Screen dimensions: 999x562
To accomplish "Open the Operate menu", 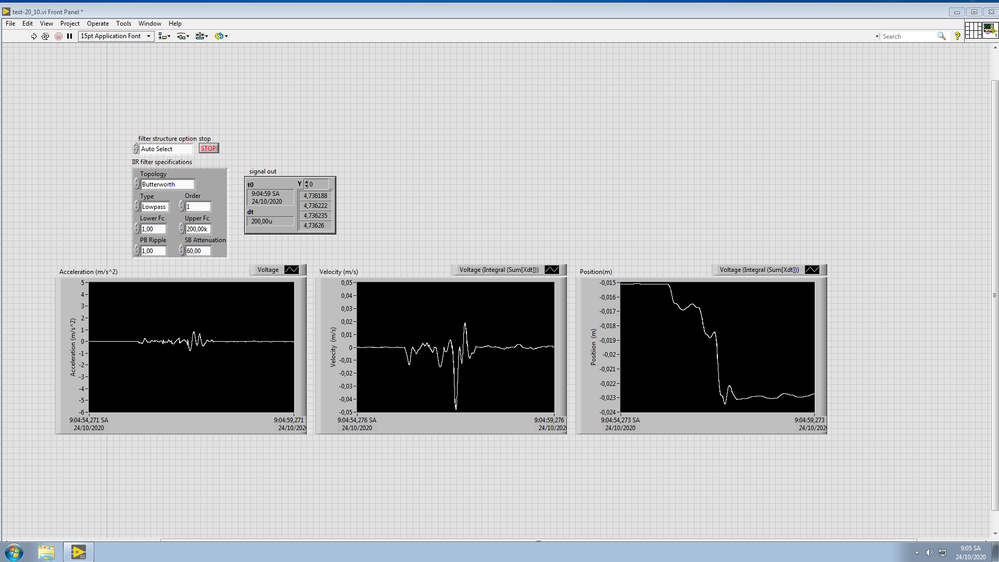I will [98, 24].
